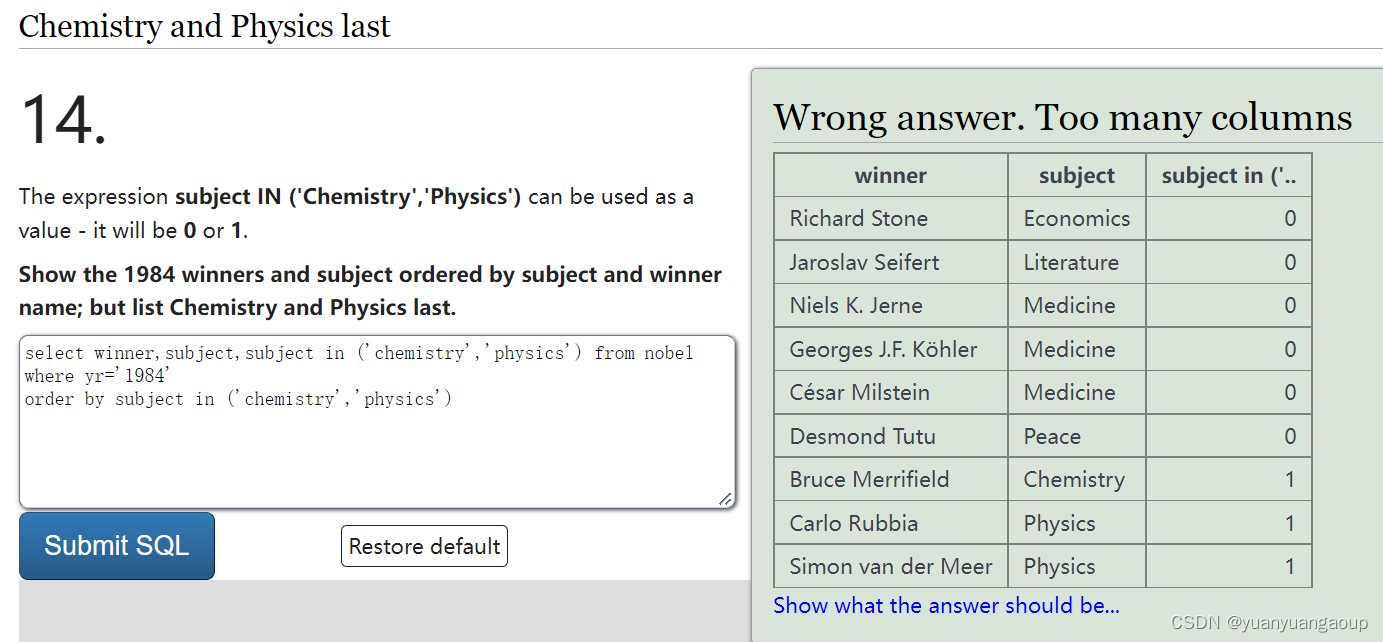The image size is (1383, 642).
Task: Click the Restore default button
Action: [x=424, y=546]
